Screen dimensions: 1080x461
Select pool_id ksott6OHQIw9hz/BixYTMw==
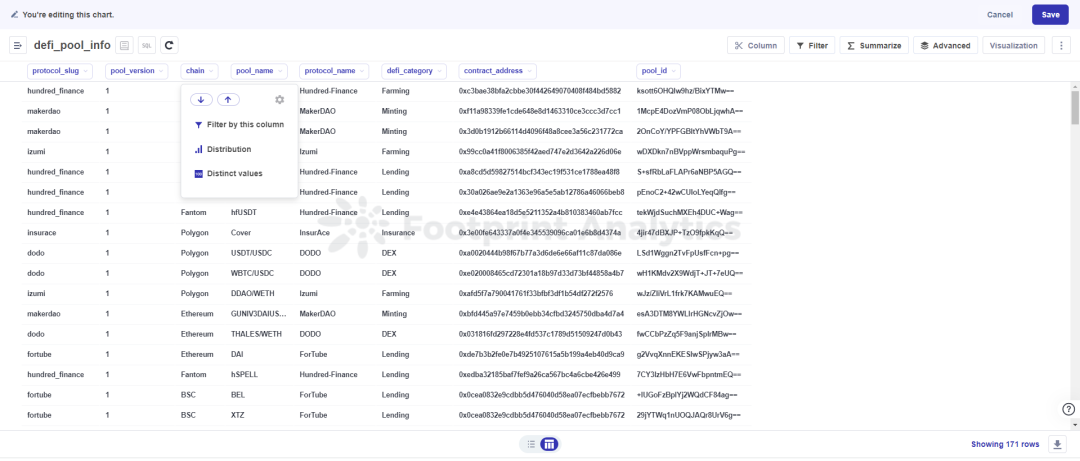(x=683, y=91)
